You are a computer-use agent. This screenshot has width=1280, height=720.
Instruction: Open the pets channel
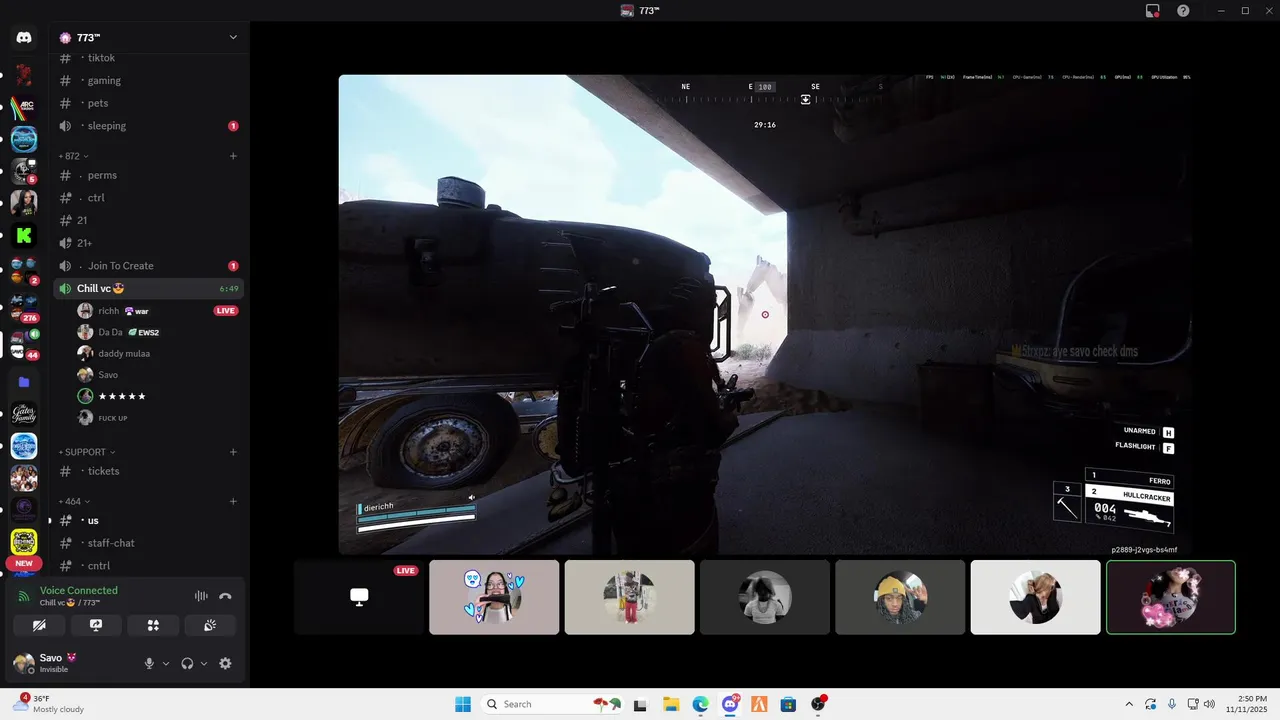[x=148, y=103]
